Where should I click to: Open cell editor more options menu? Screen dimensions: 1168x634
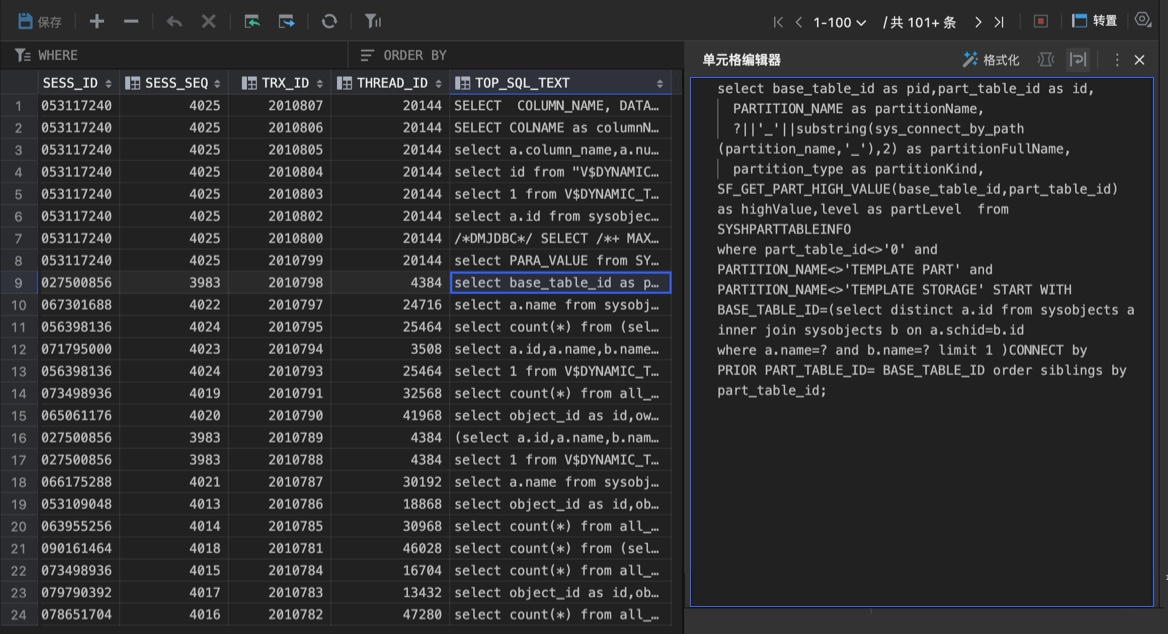point(1117,60)
